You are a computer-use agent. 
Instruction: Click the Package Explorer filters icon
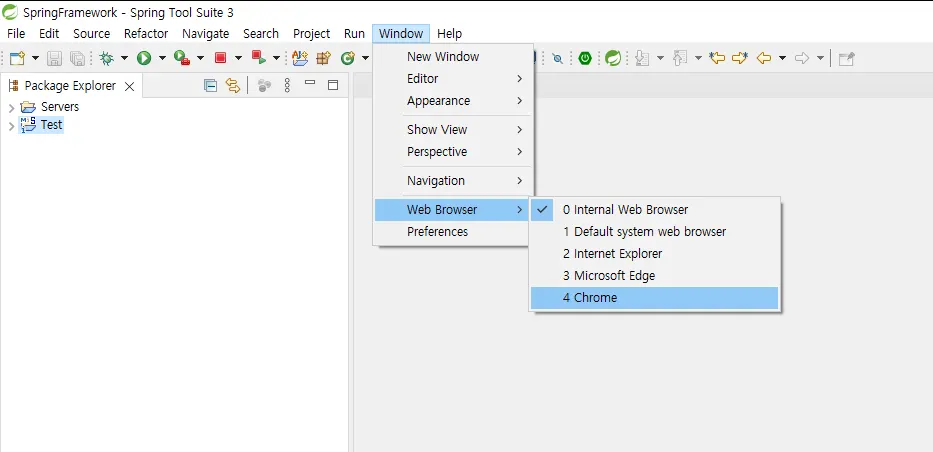(265, 86)
